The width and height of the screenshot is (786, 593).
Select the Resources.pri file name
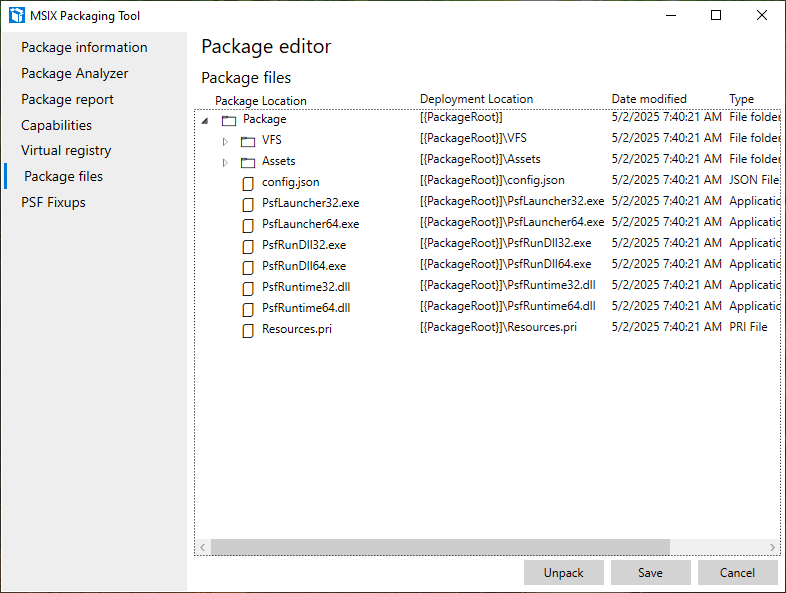click(297, 330)
